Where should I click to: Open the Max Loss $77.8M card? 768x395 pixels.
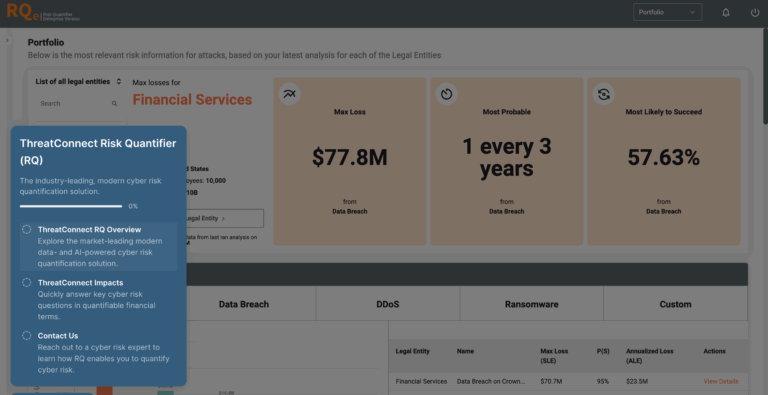[x=350, y=161]
